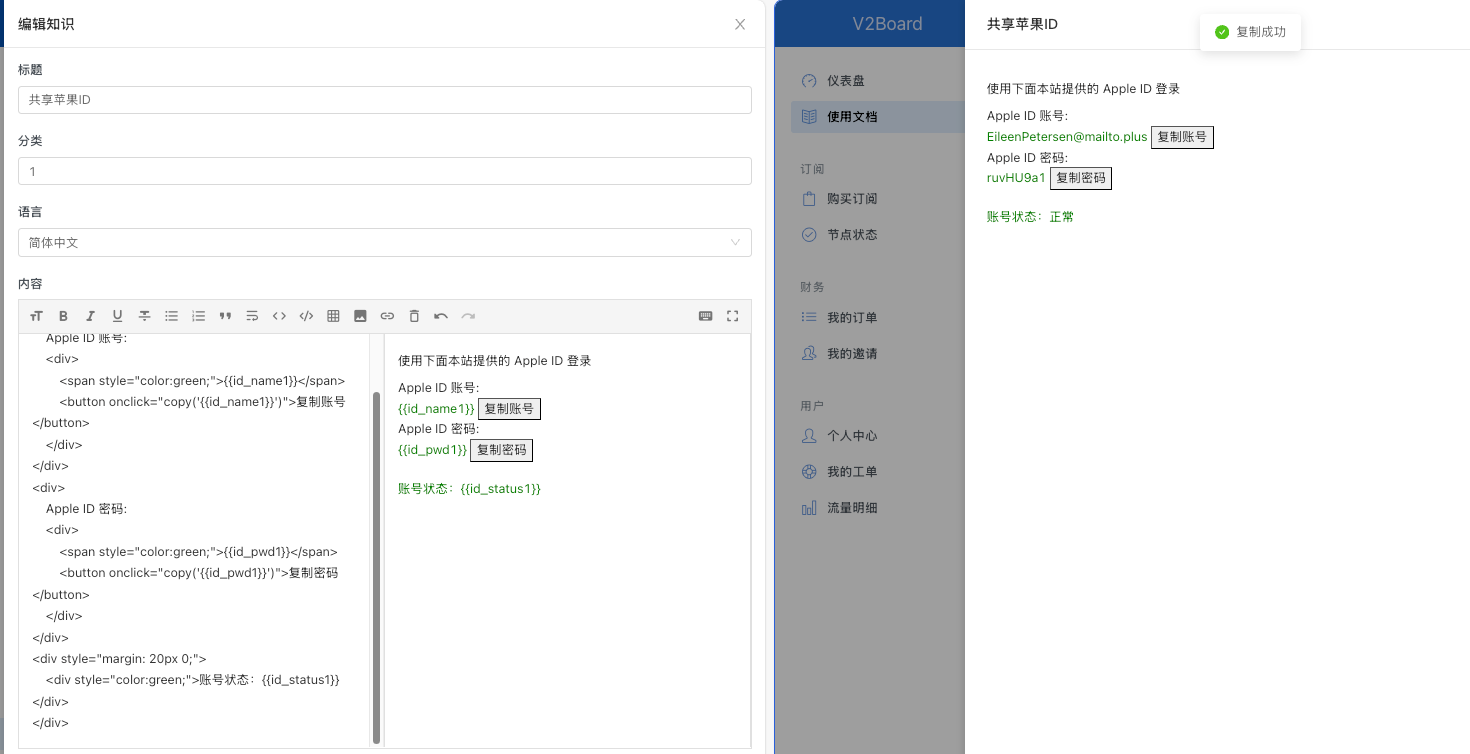Click the 复制账号 button beside the email
The image size is (1470, 754).
1182,137
